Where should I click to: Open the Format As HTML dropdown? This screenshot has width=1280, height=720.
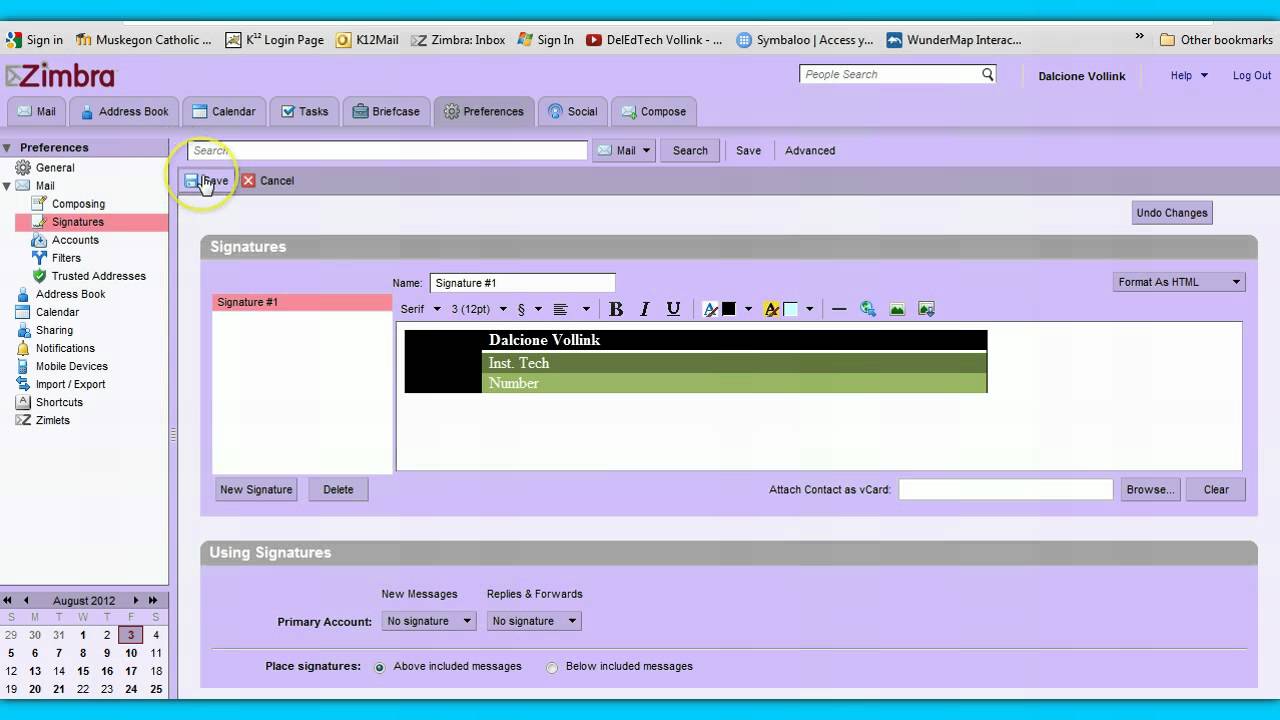(x=1179, y=282)
